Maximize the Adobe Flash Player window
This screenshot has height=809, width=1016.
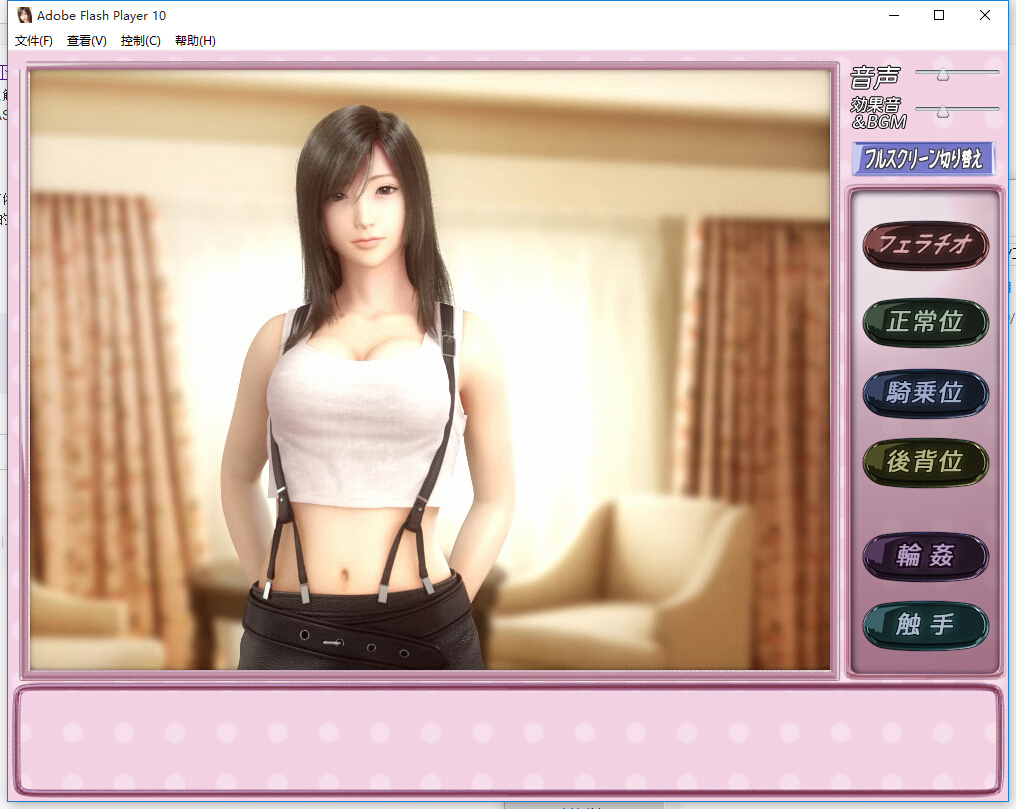click(939, 15)
